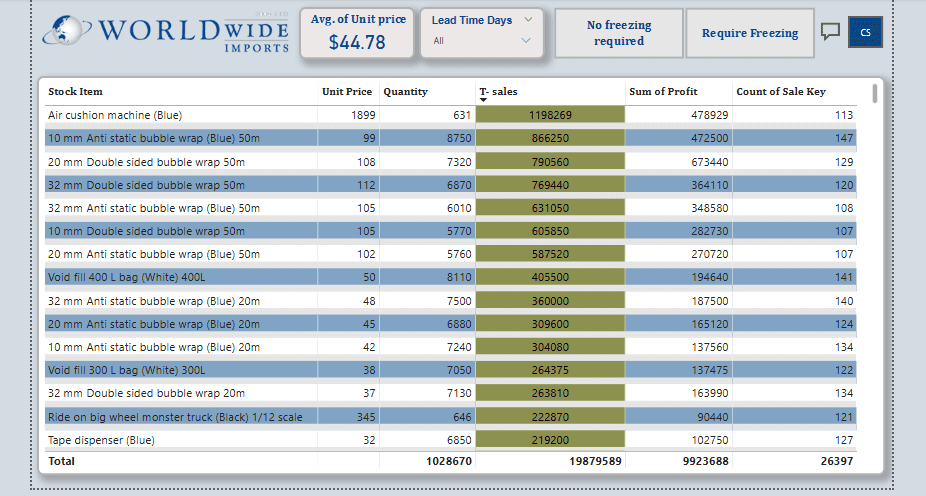Sort by Stock Item column header
926x496 pixels.
[75, 92]
